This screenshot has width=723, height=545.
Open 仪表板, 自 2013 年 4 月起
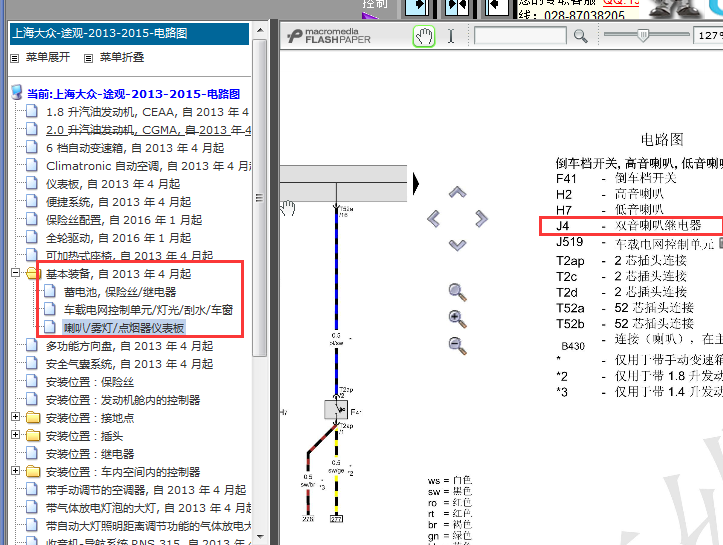tap(113, 184)
